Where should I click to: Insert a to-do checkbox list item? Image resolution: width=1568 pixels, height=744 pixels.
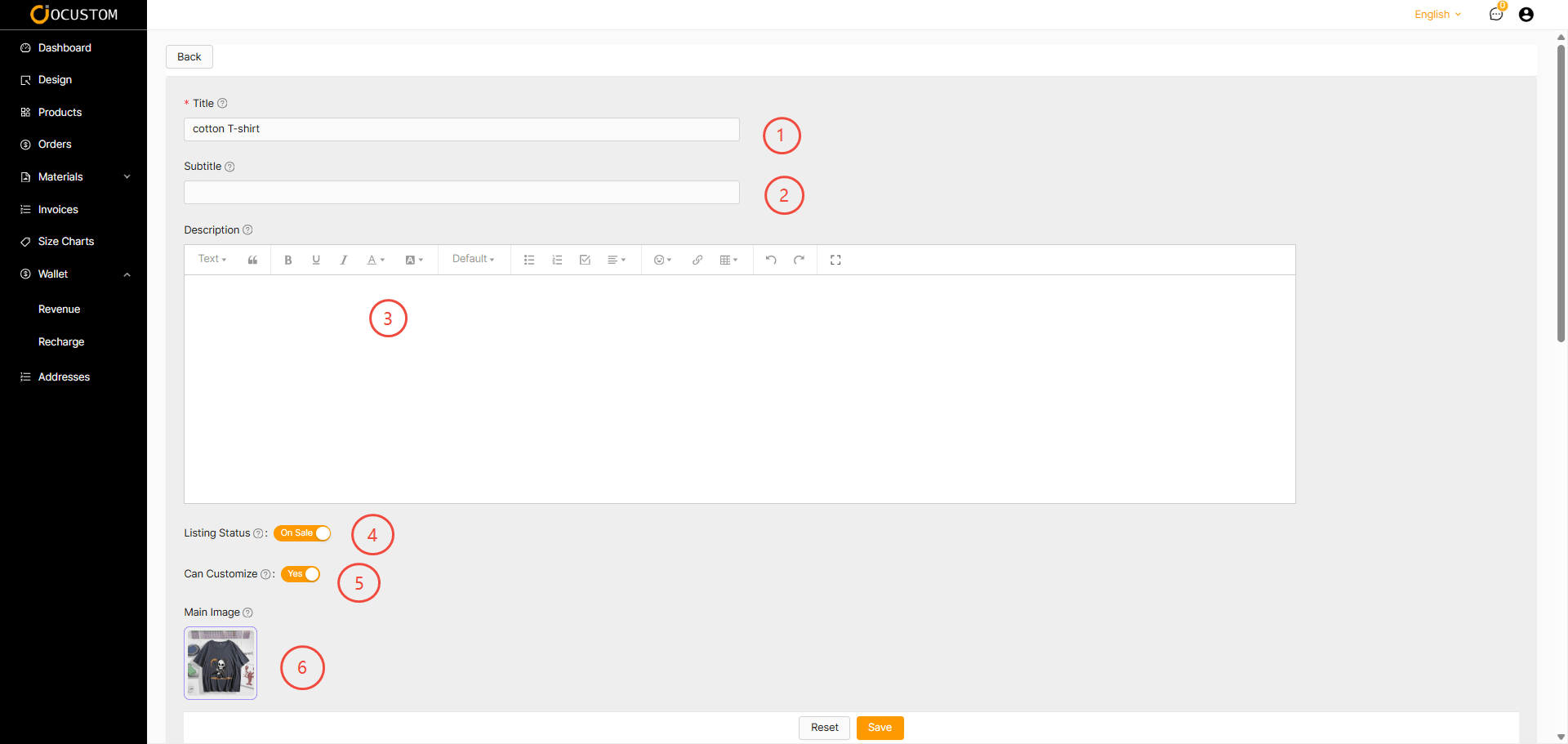(585, 260)
